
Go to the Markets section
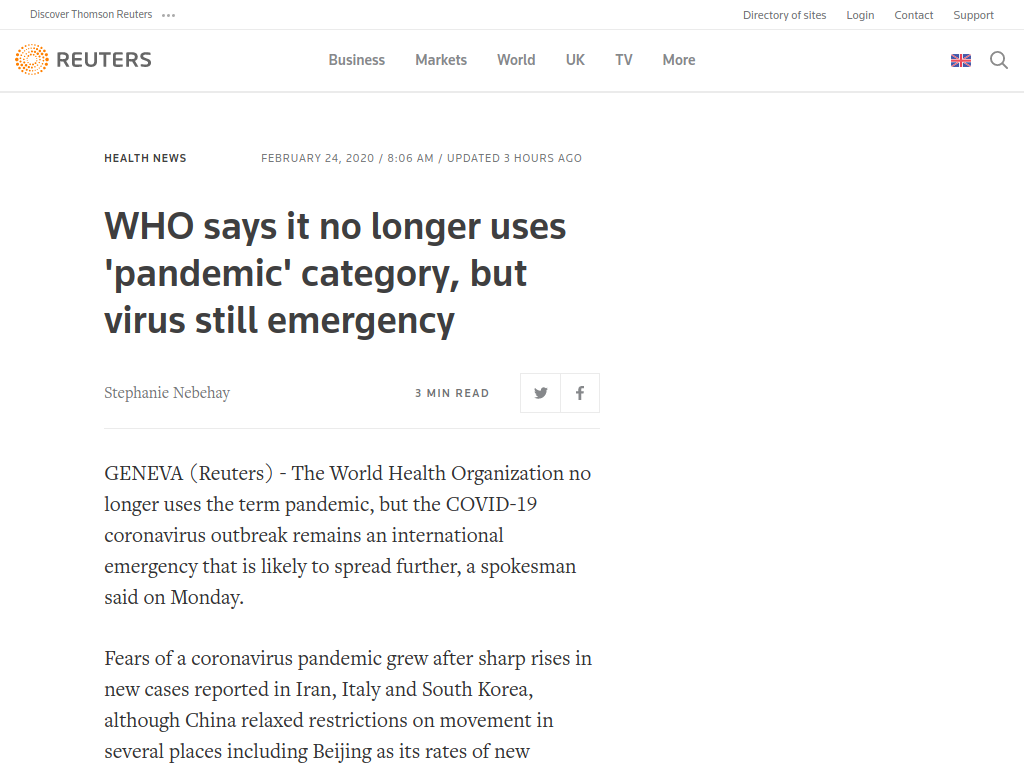(441, 60)
